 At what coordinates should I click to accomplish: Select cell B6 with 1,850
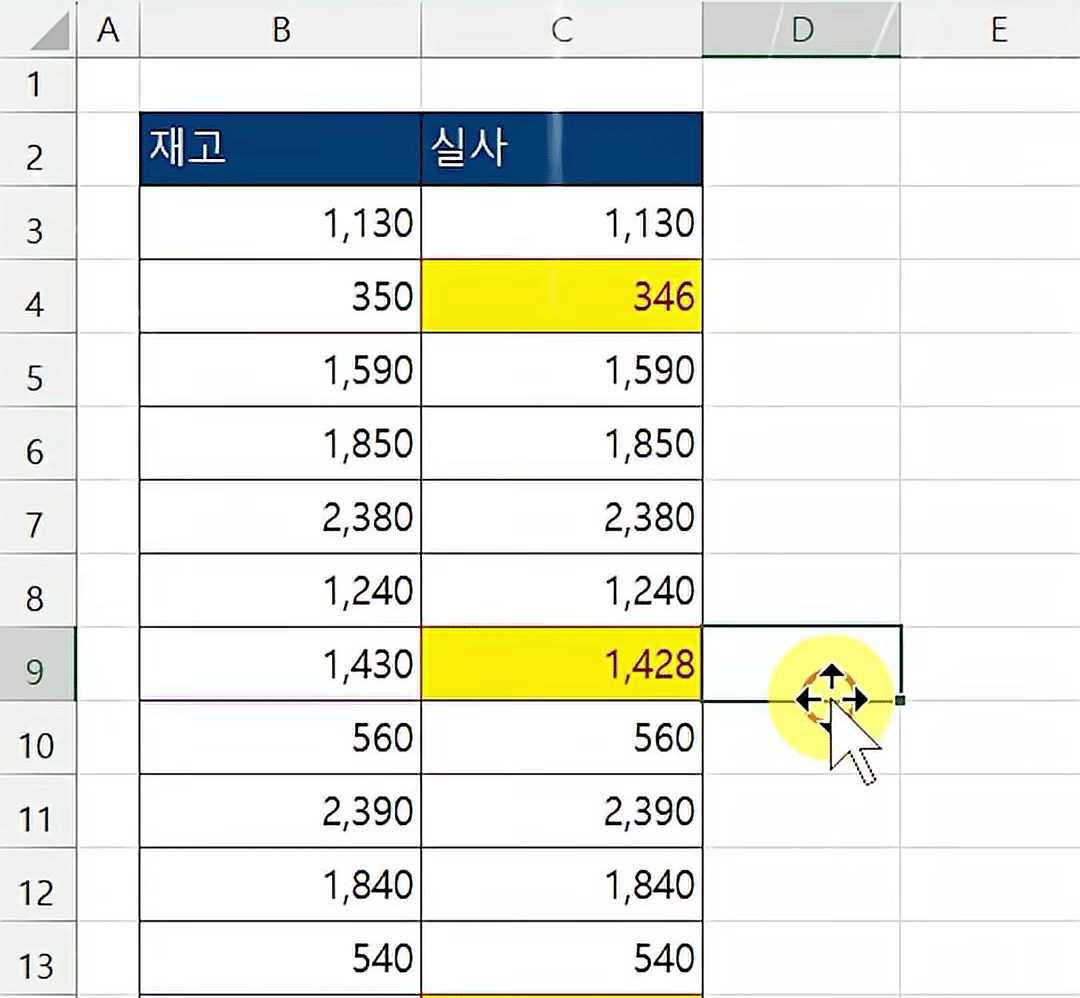click(280, 444)
